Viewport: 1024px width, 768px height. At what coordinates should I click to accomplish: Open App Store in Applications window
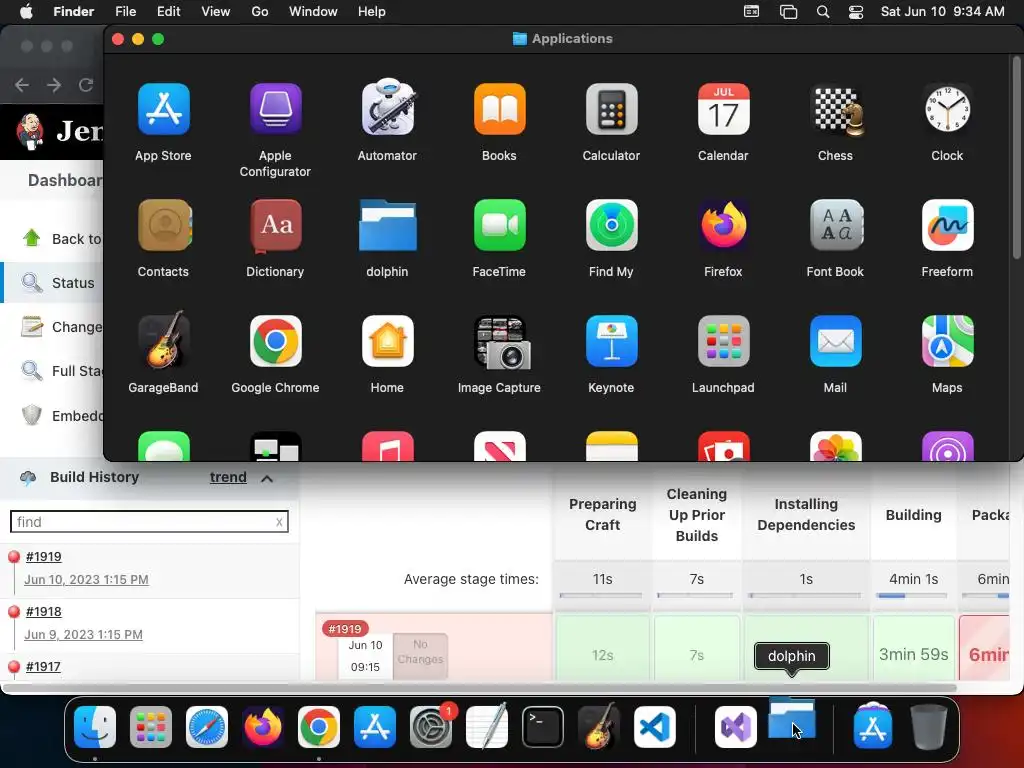163,109
